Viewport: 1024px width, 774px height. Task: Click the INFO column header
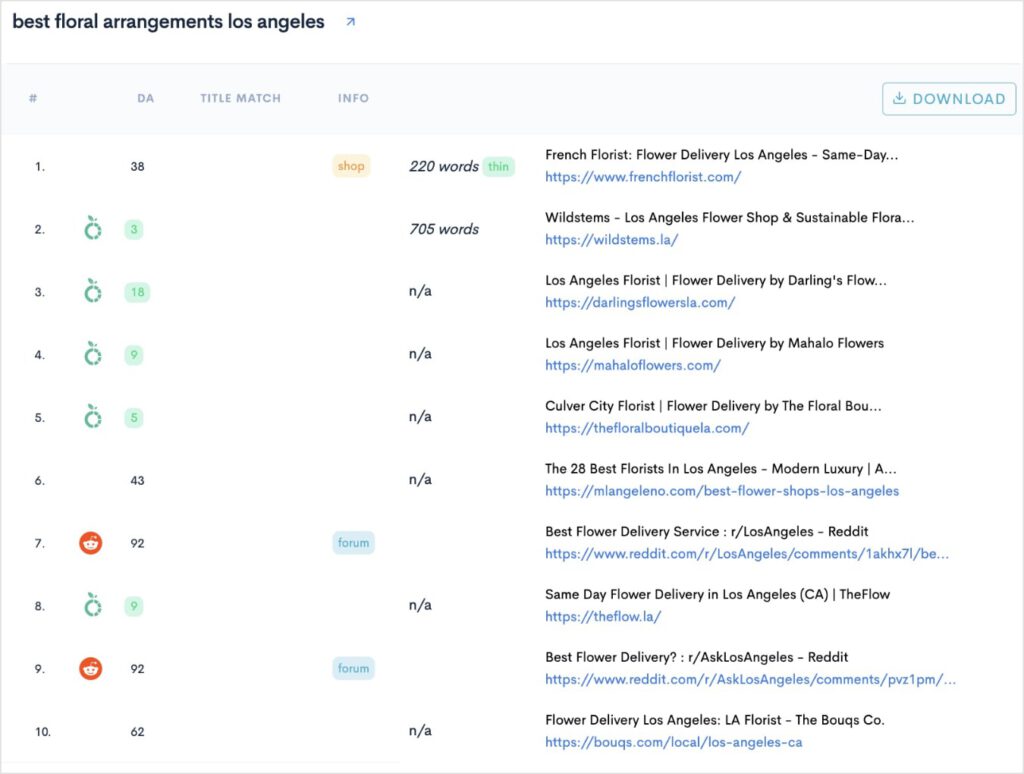[x=353, y=98]
